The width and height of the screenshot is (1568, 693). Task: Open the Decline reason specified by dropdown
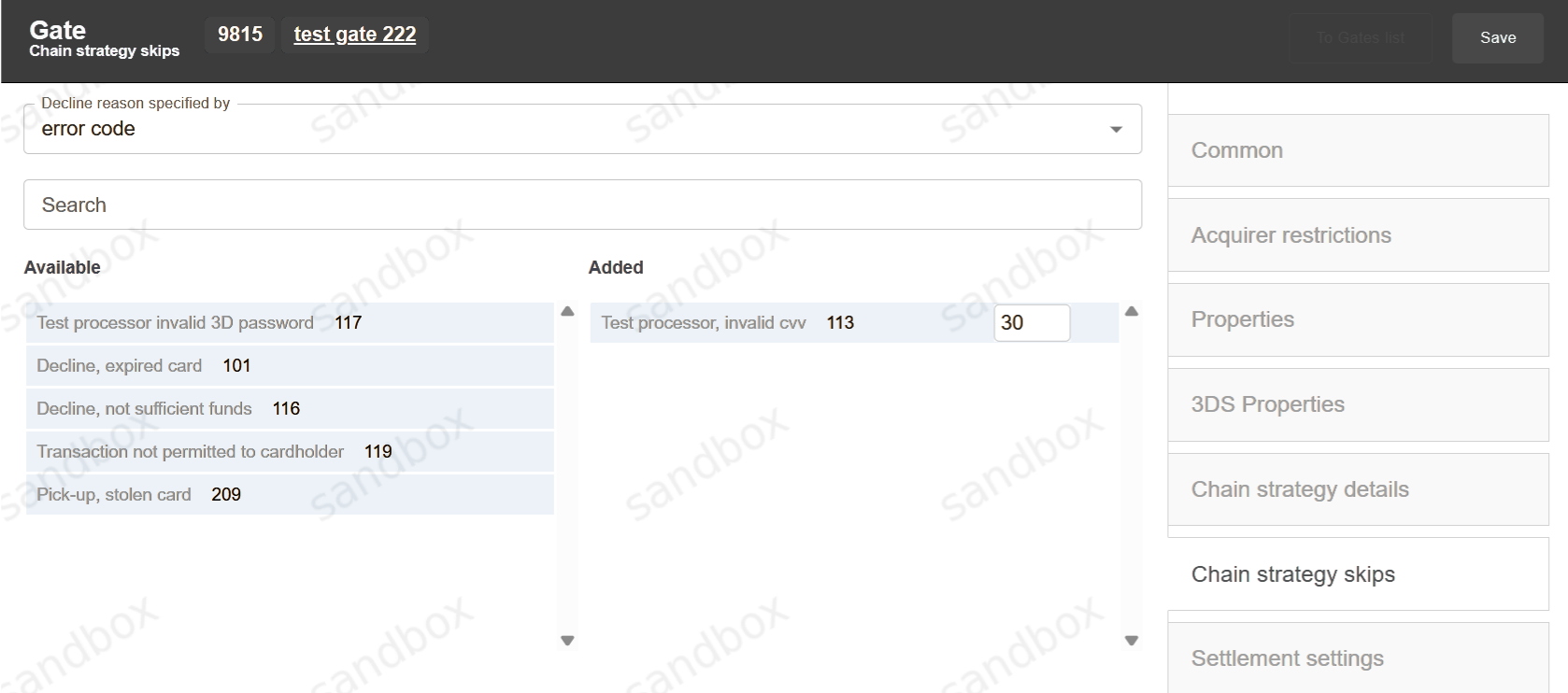(581, 129)
